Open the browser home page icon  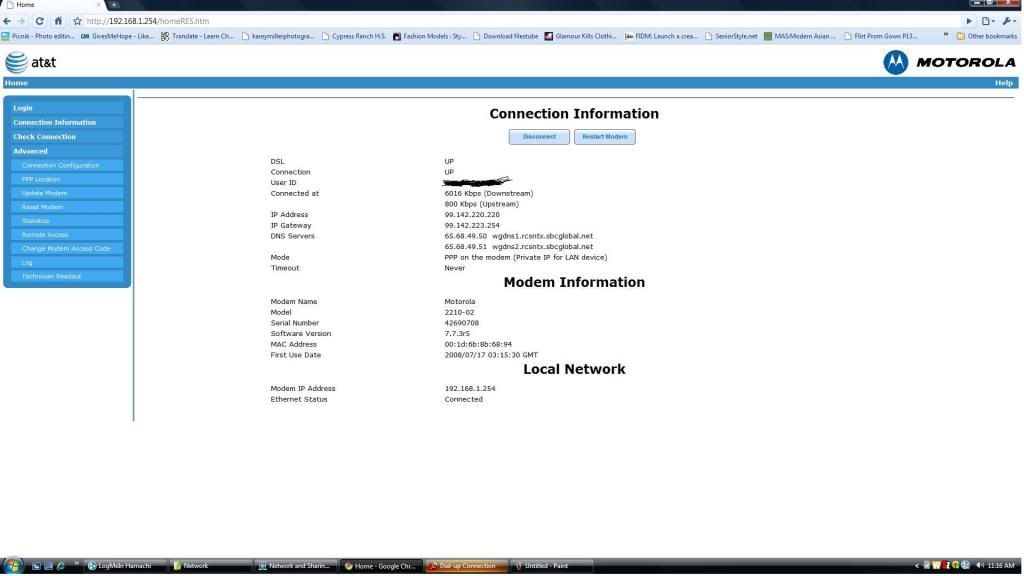tap(58, 21)
